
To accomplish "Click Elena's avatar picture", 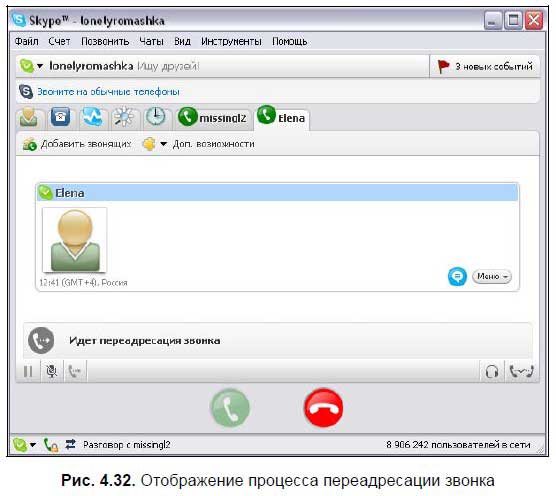I will (x=75, y=240).
